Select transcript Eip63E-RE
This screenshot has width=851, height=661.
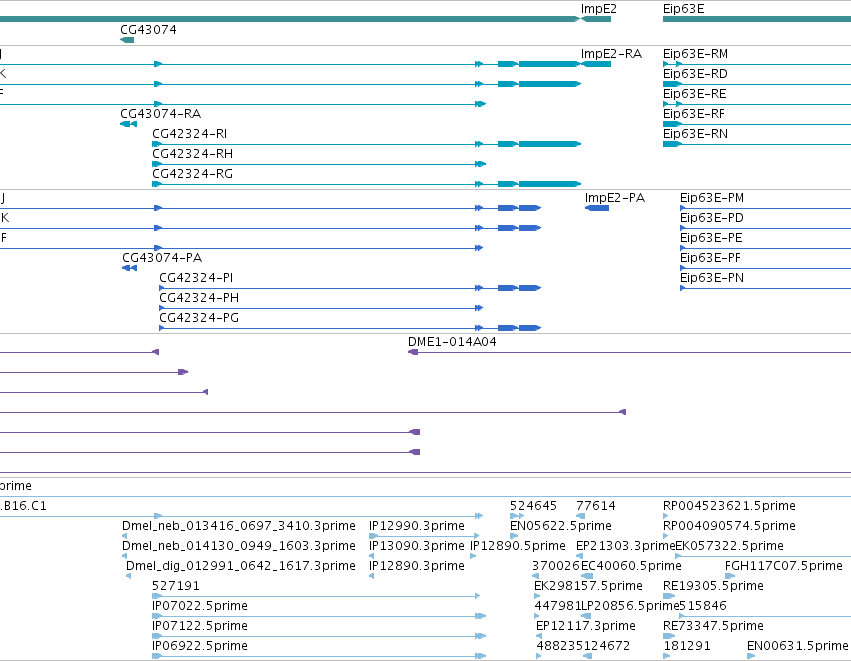click(695, 94)
